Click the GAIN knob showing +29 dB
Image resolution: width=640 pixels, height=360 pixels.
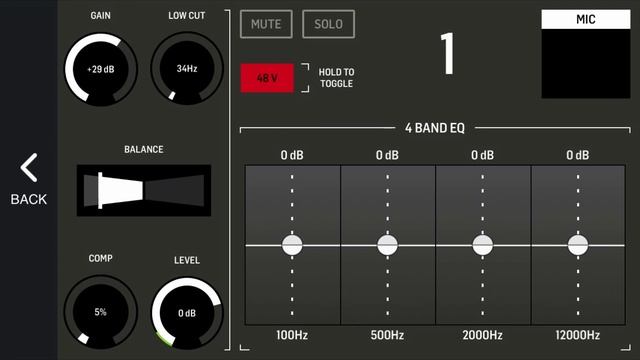coord(101,69)
